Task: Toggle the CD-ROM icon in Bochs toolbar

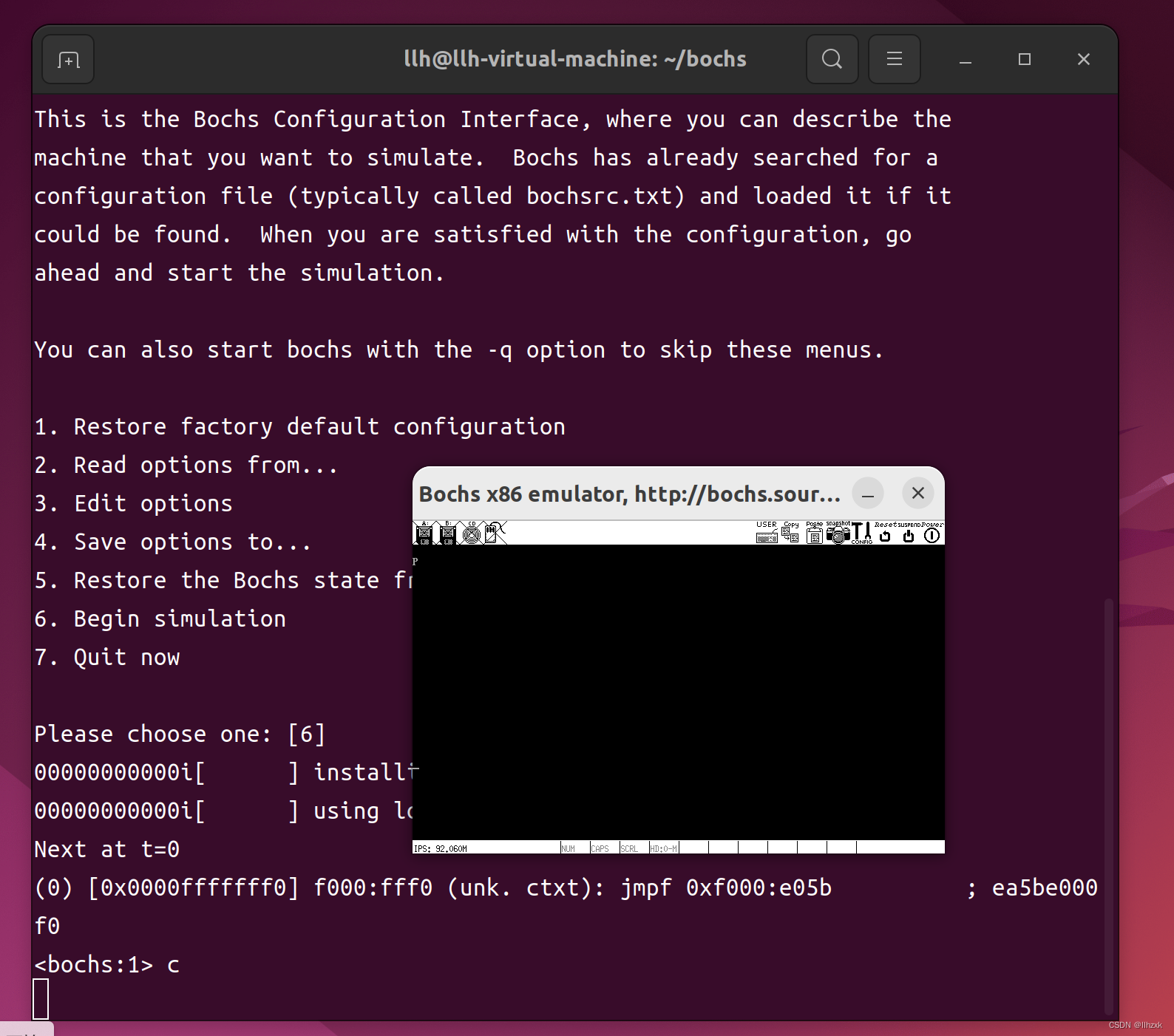Action: click(471, 532)
